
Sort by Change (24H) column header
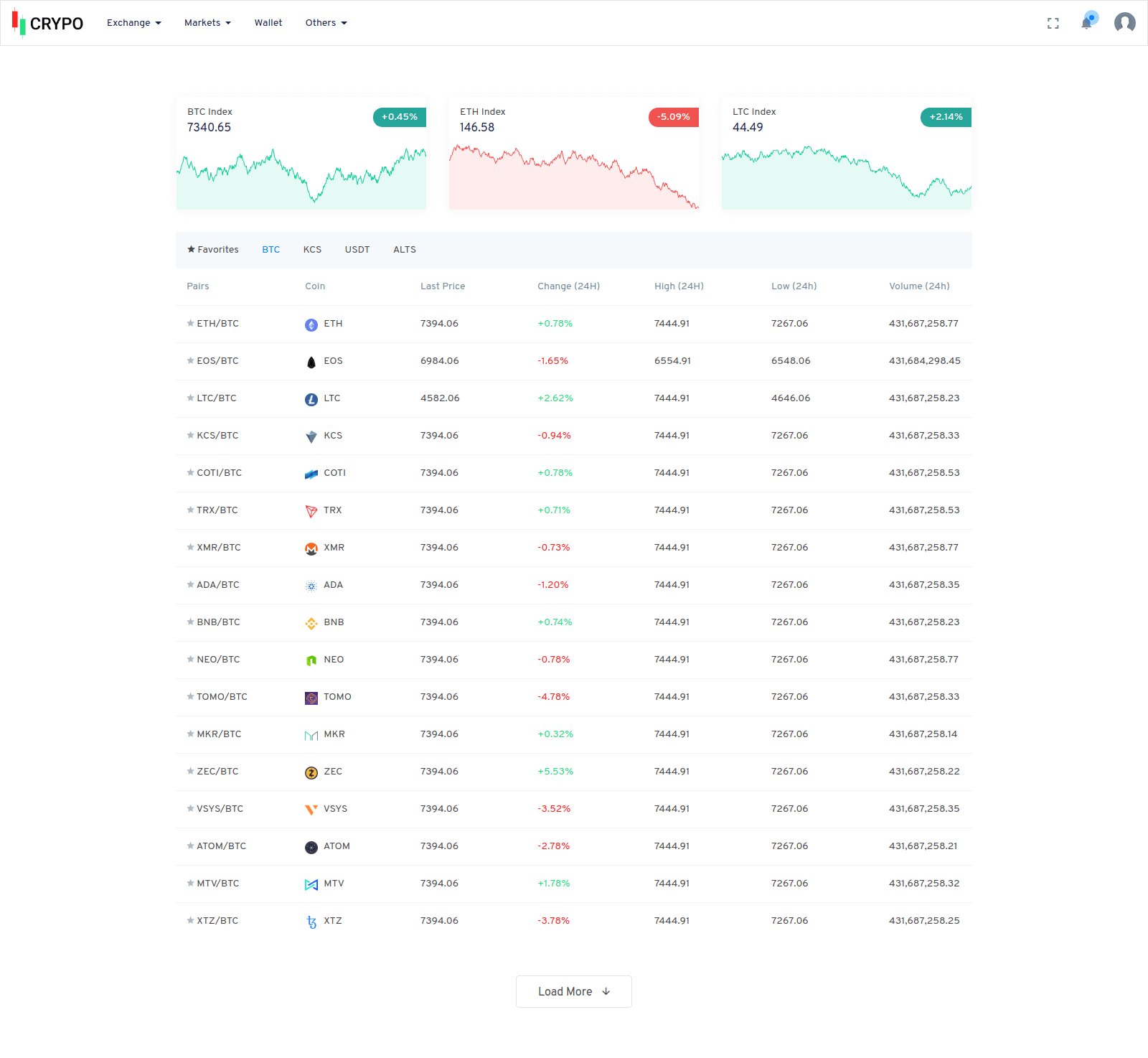click(x=569, y=286)
